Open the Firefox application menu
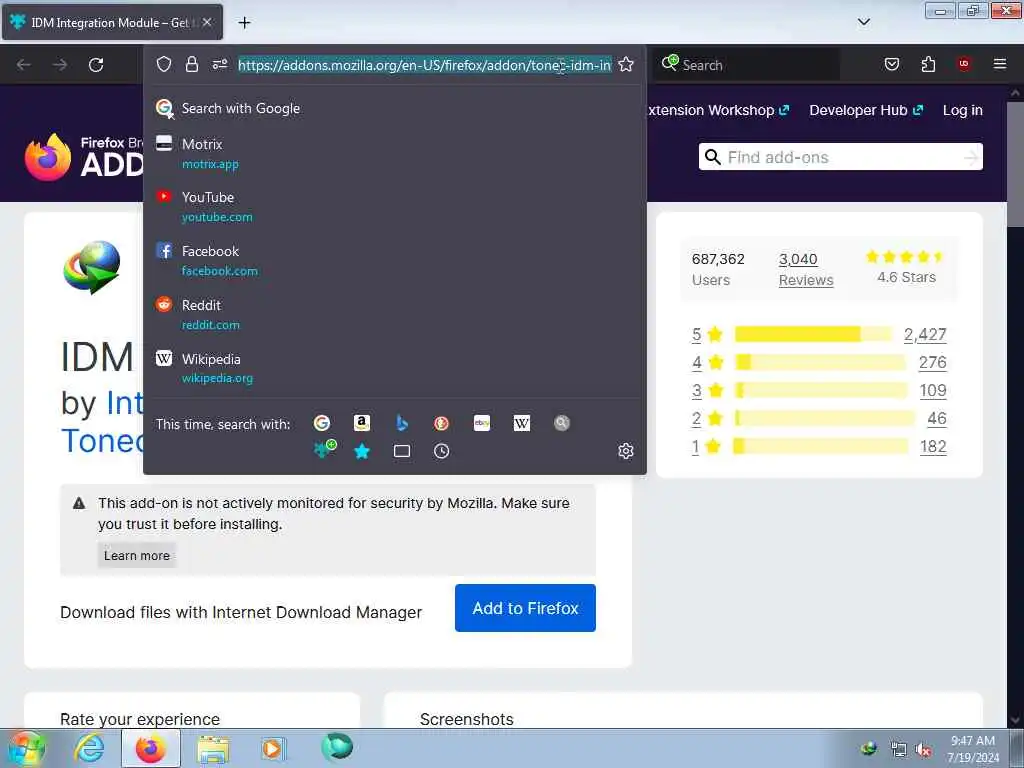The height and width of the screenshot is (768, 1024). point(999,64)
